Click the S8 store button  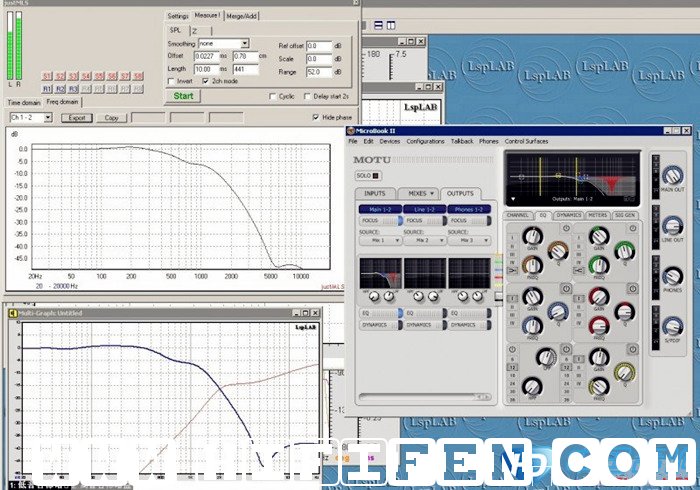pos(138,76)
